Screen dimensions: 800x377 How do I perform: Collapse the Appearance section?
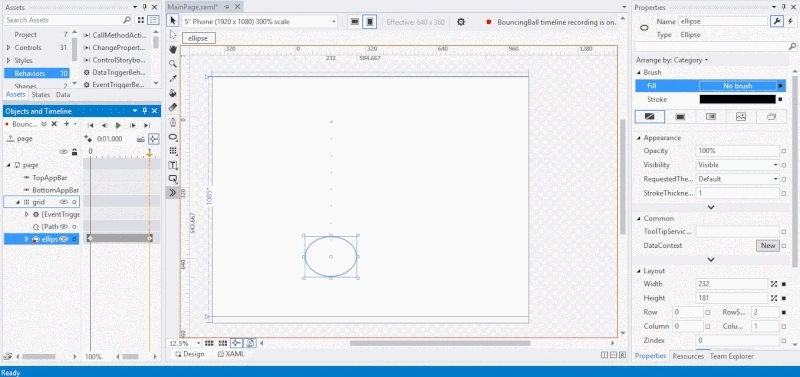[638, 138]
